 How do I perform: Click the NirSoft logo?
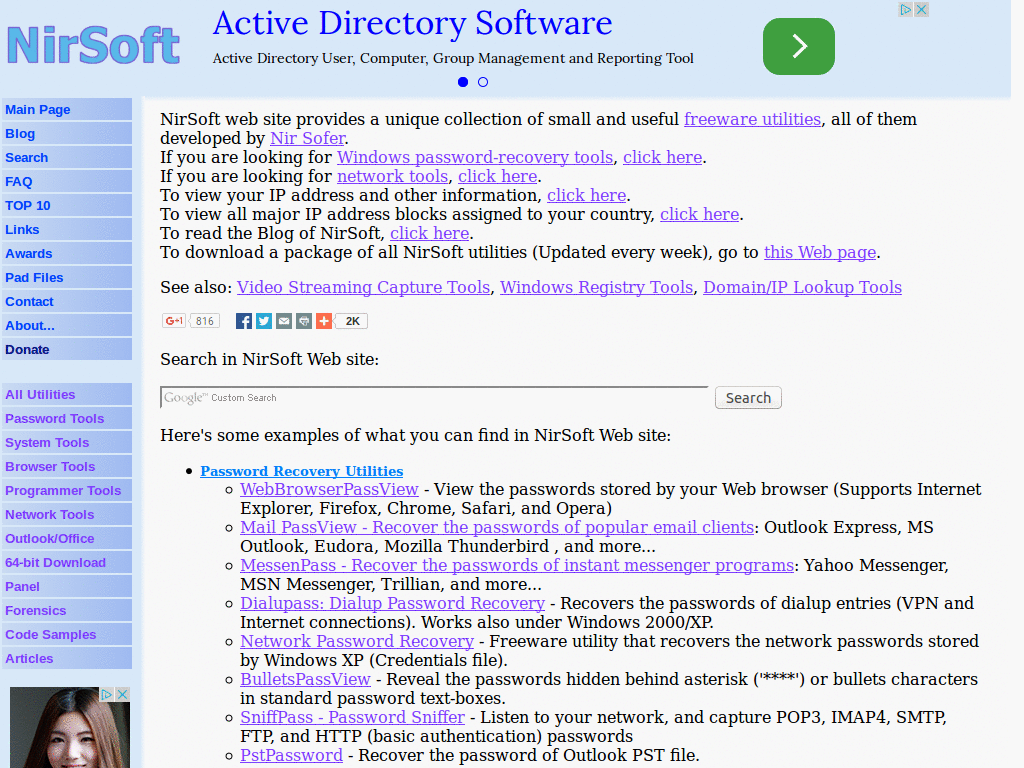click(92, 45)
